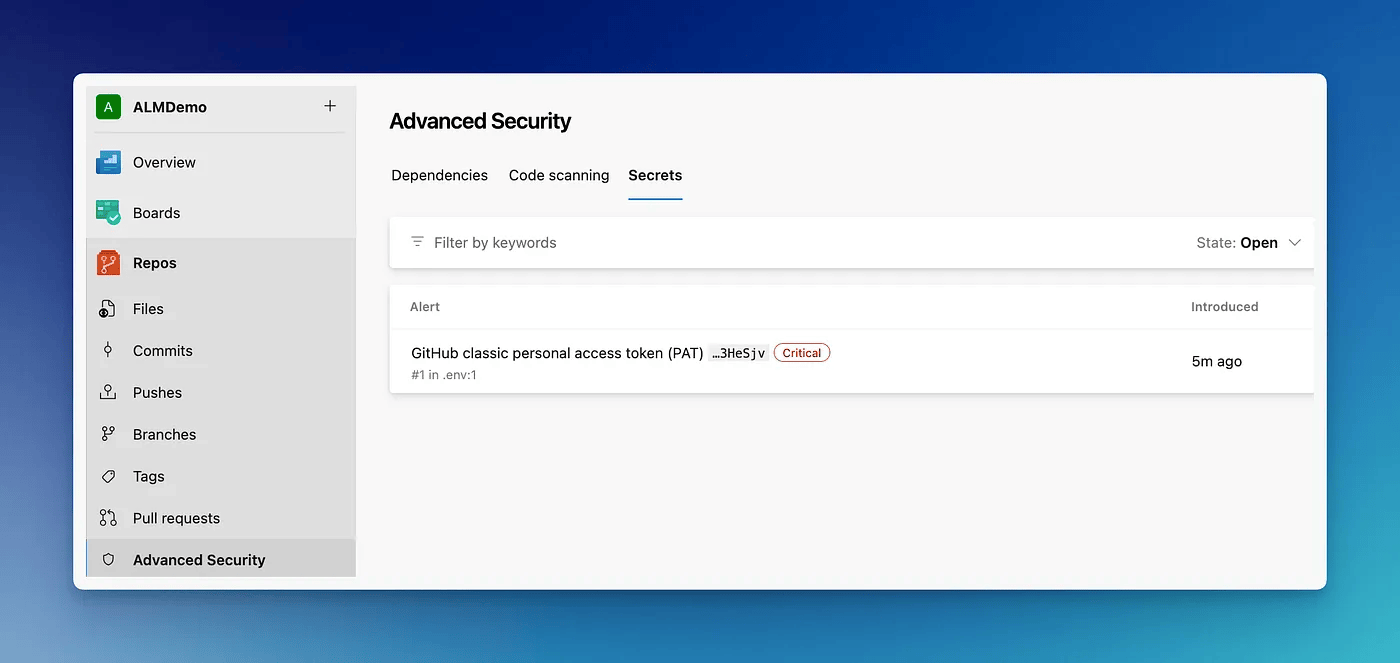
Task: Switch to the Code scanning tab
Action: coord(558,175)
